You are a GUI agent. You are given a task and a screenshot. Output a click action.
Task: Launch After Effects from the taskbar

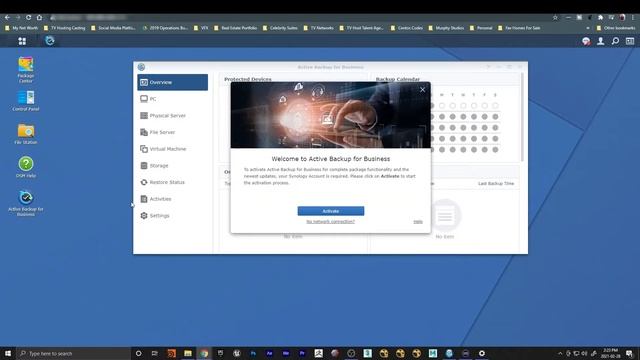(269, 353)
